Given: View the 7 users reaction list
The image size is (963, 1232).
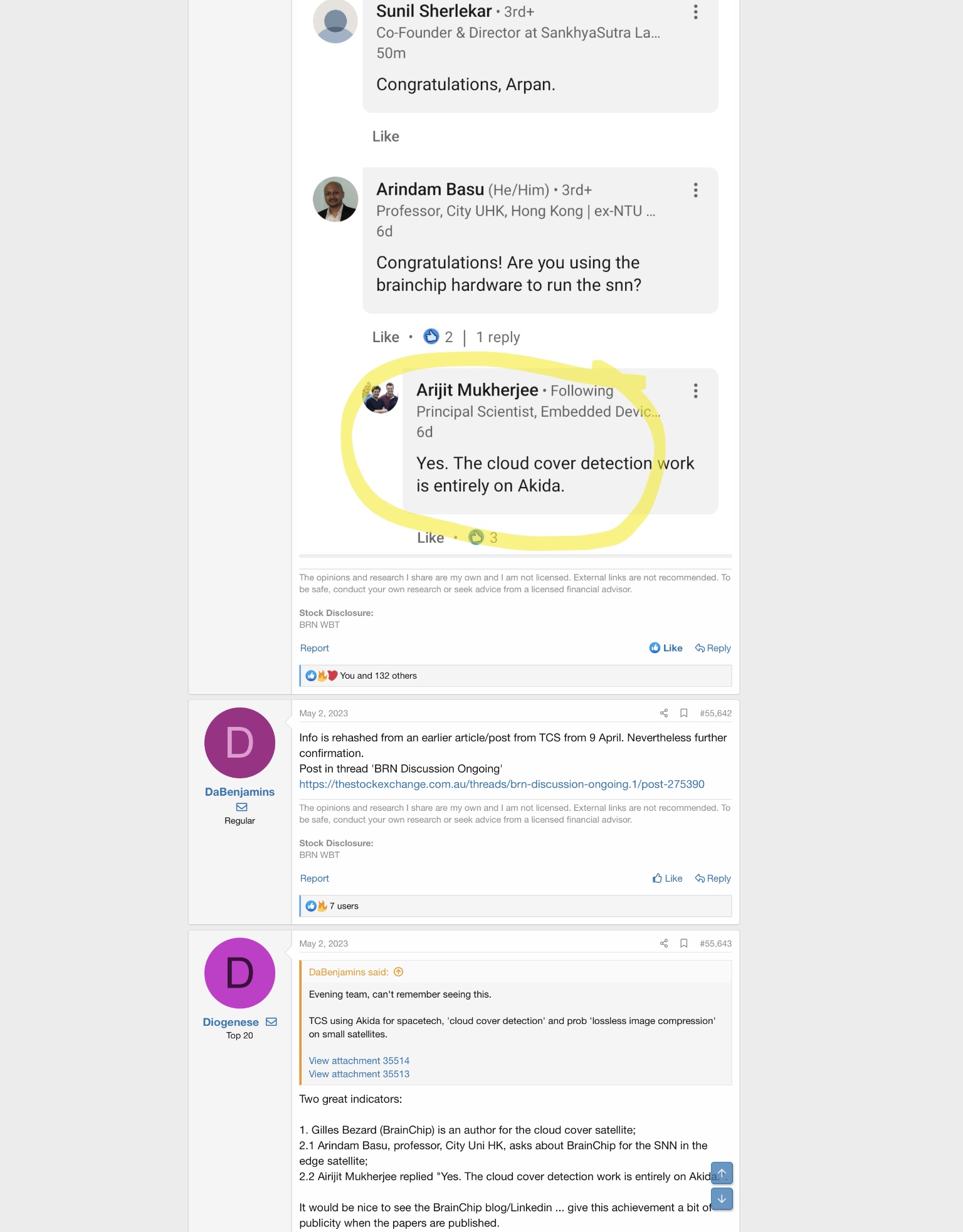Looking at the screenshot, I should pyautogui.click(x=344, y=906).
